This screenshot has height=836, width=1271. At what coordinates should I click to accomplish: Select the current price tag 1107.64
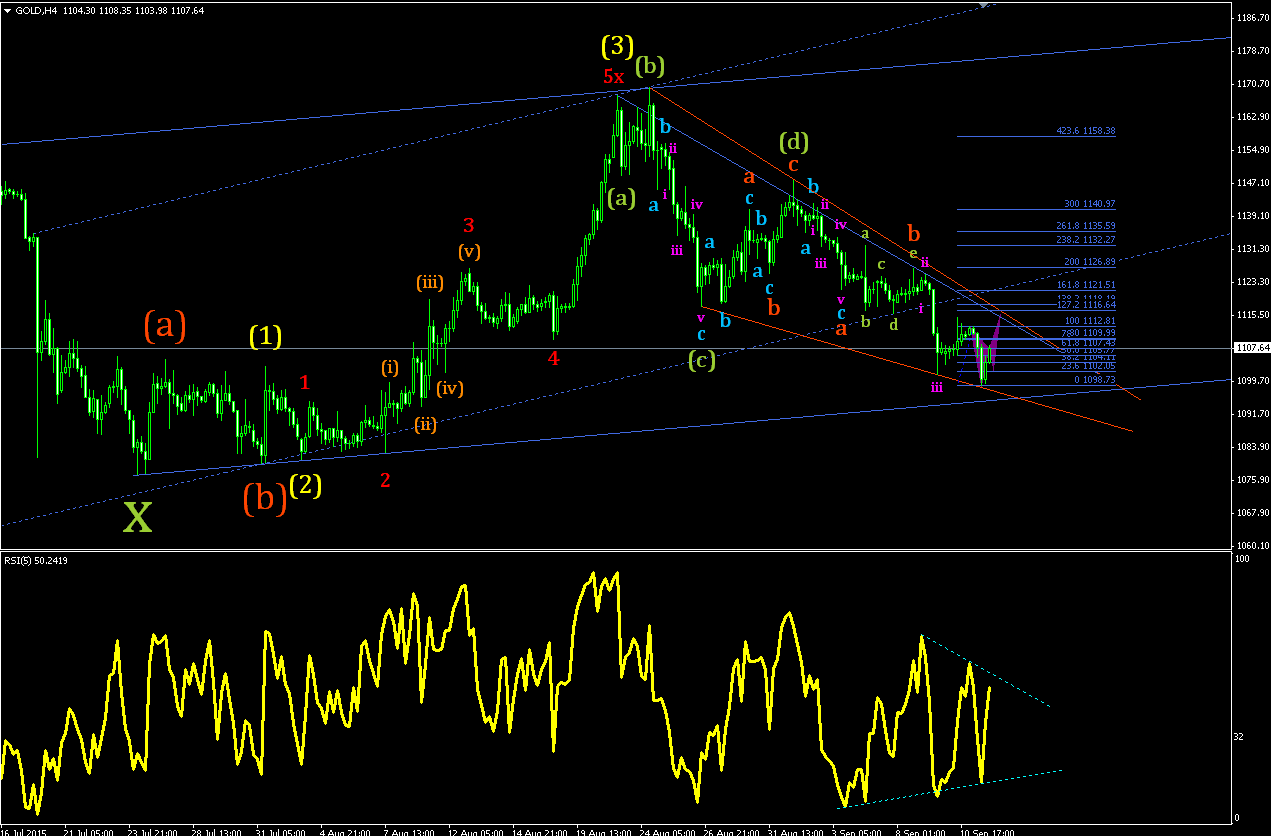[1251, 348]
